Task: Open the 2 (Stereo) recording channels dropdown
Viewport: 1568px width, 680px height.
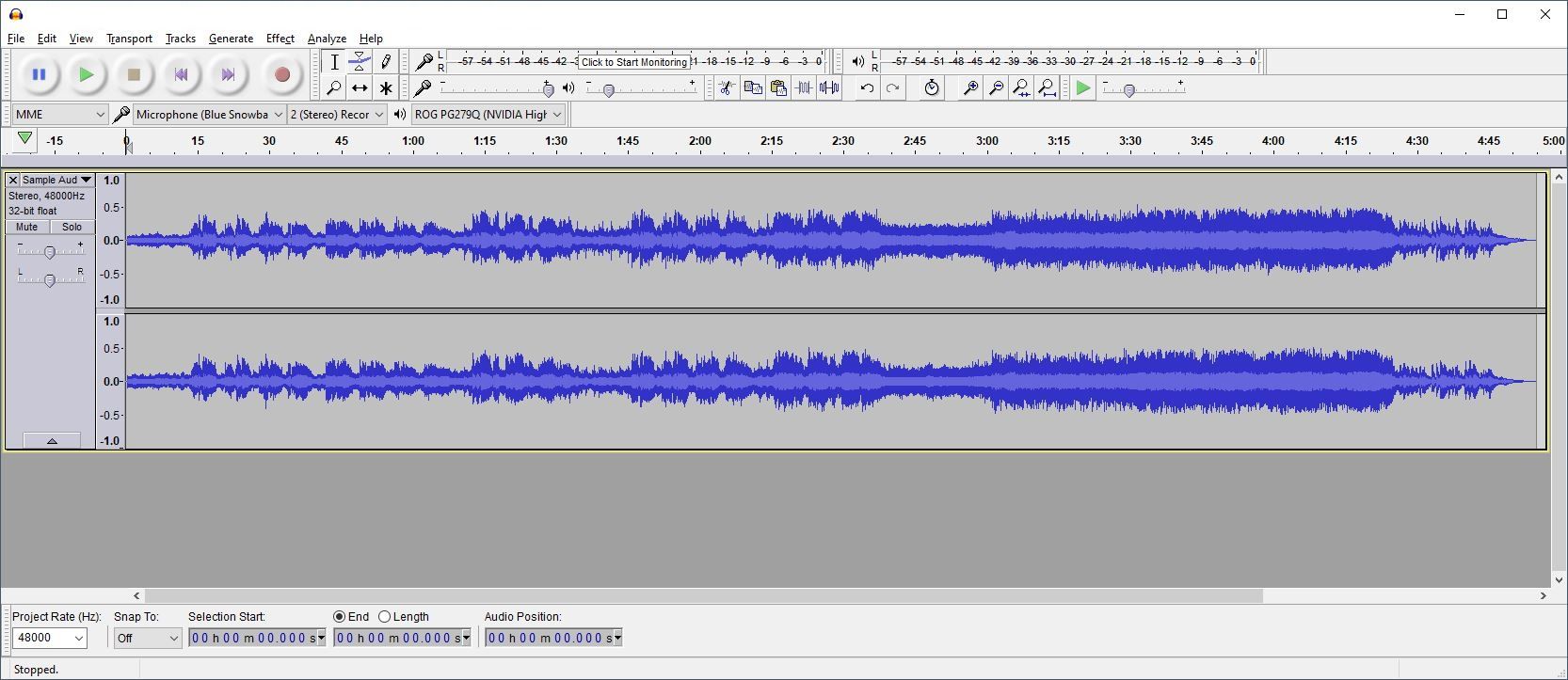Action: pyautogui.click(x=337, y=114)
